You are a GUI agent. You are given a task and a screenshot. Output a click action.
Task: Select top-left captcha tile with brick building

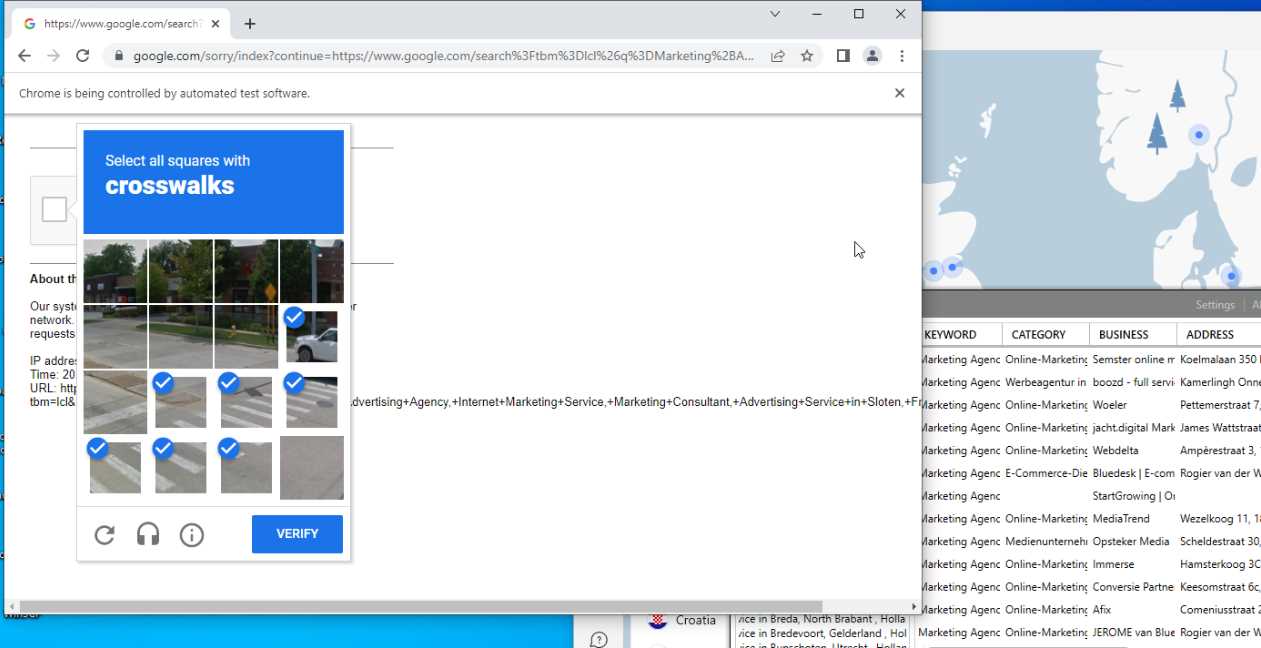(115, 271)
